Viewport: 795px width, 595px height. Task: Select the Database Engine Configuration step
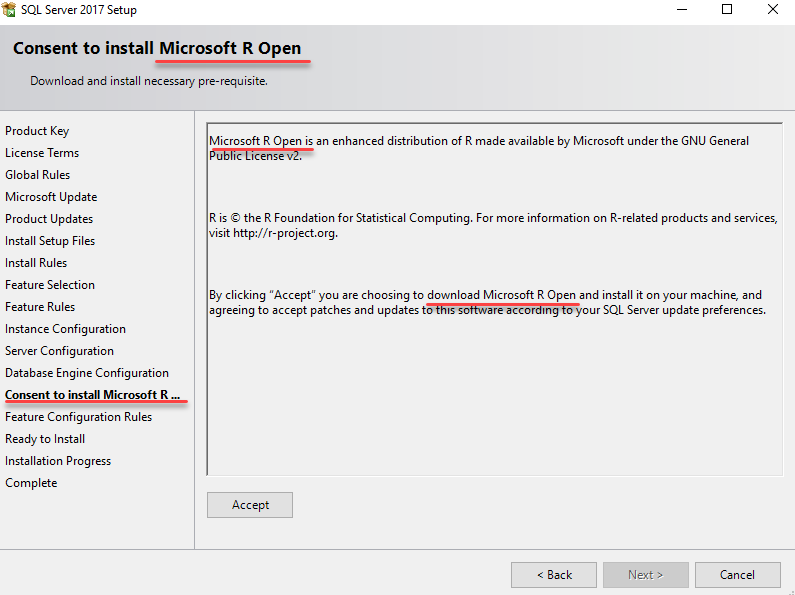pos(87,373)
